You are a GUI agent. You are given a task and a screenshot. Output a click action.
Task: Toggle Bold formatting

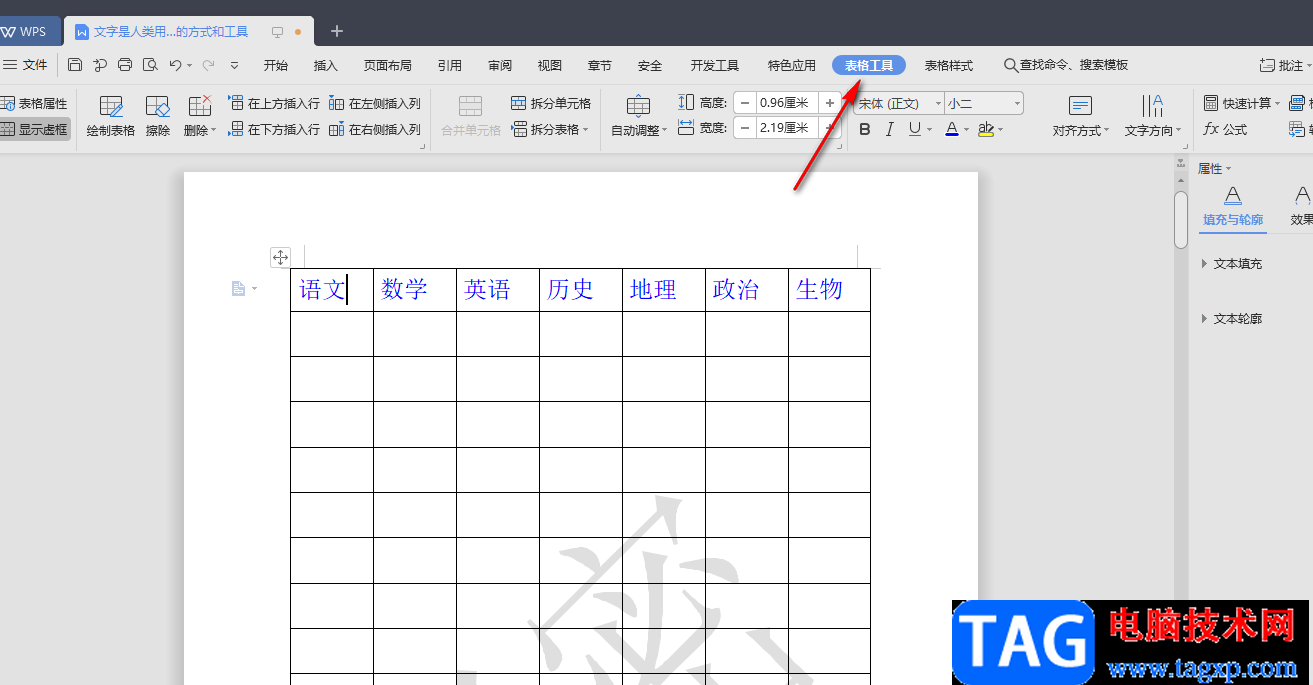(x=865, y=129)
